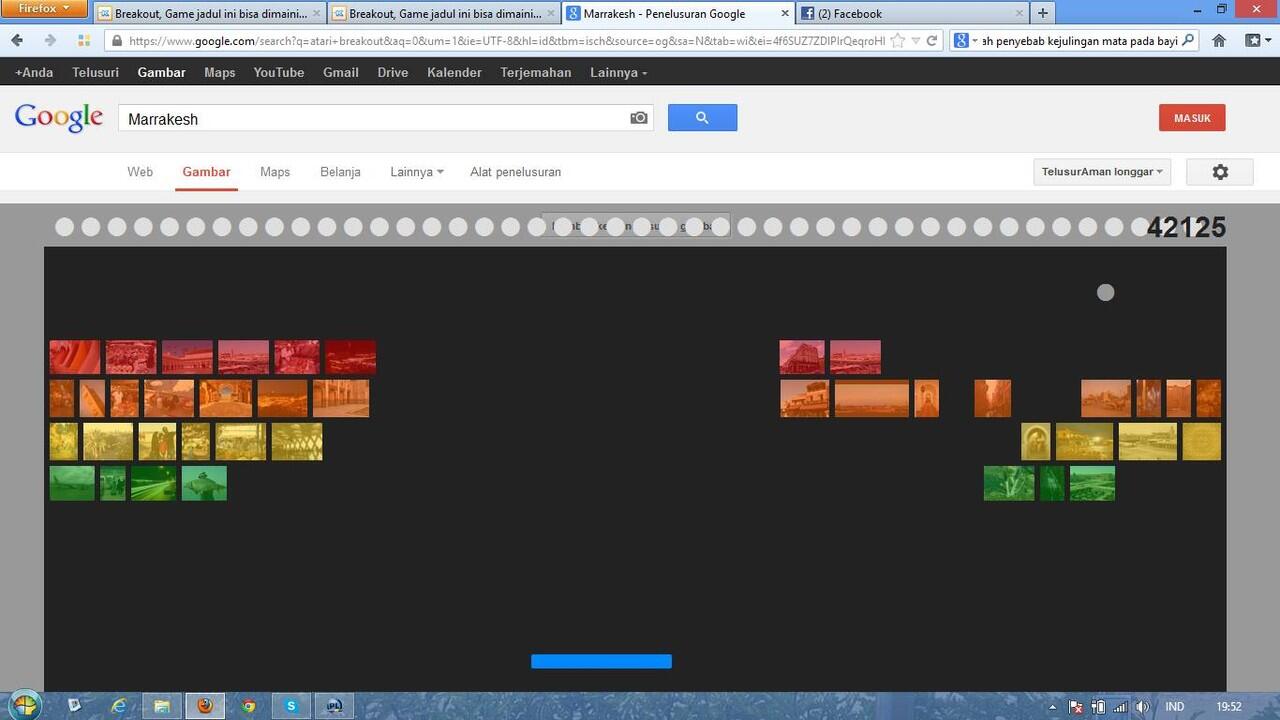Click the Firefox taskbar icon
This screenshot has width=1280, height=720.
tap(205, 706)
